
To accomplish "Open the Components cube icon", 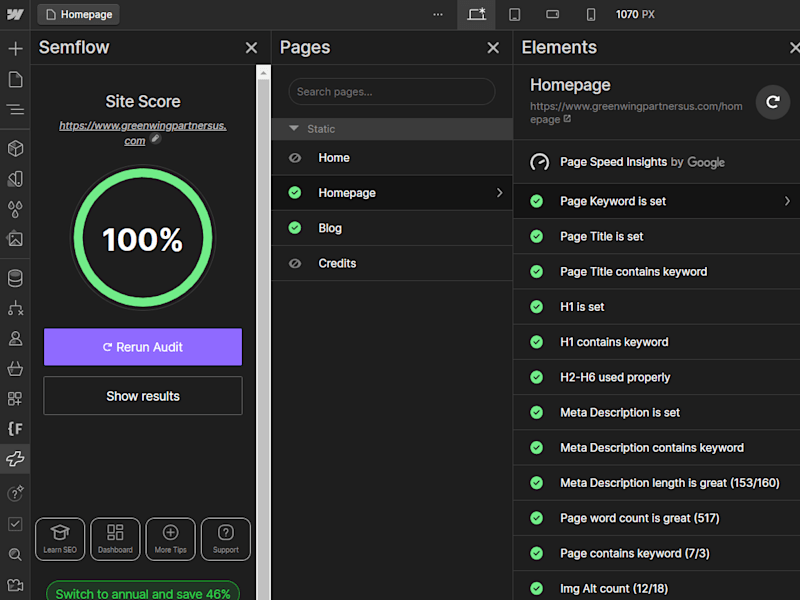I will click(x=15, y=148).
